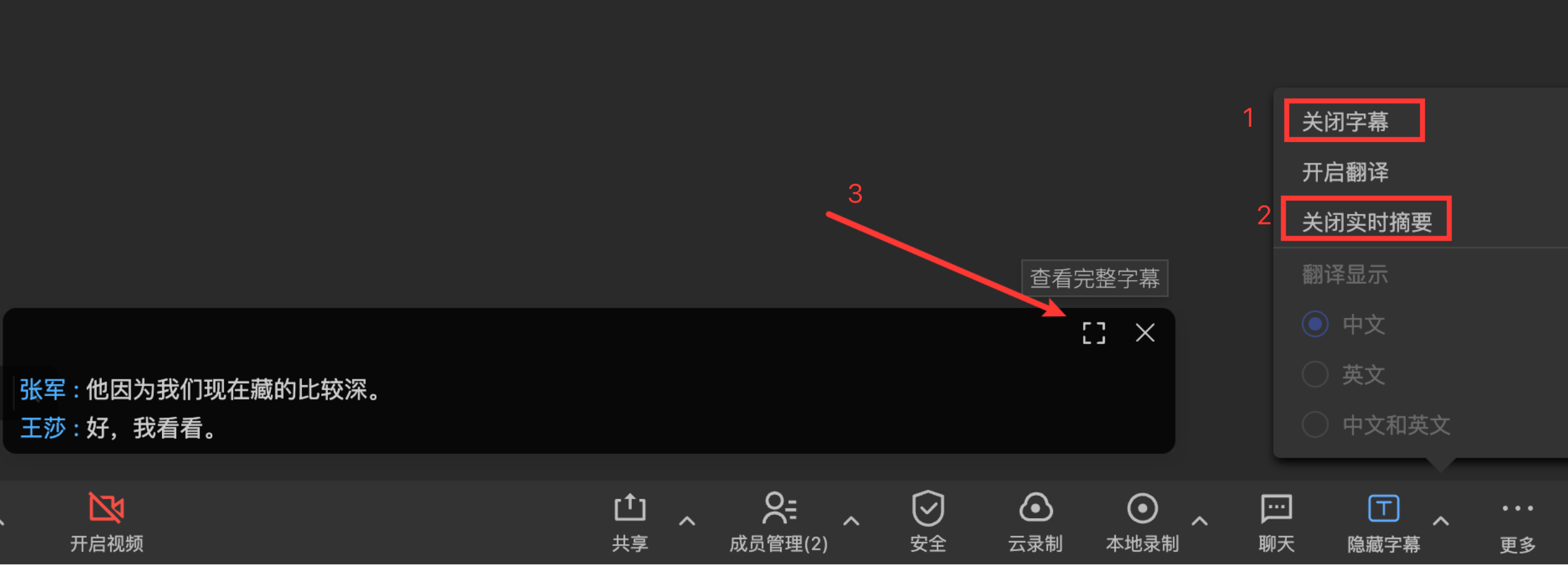1568x565 pixels.
Task: Select the 英文 translation display radio
Action: [x=1315, y=374]
